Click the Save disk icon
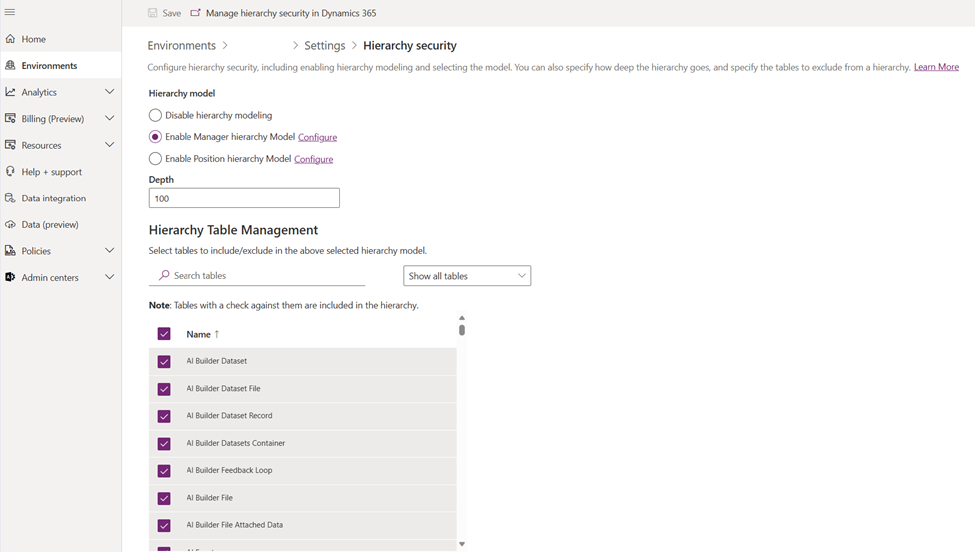 click(153, 13)
